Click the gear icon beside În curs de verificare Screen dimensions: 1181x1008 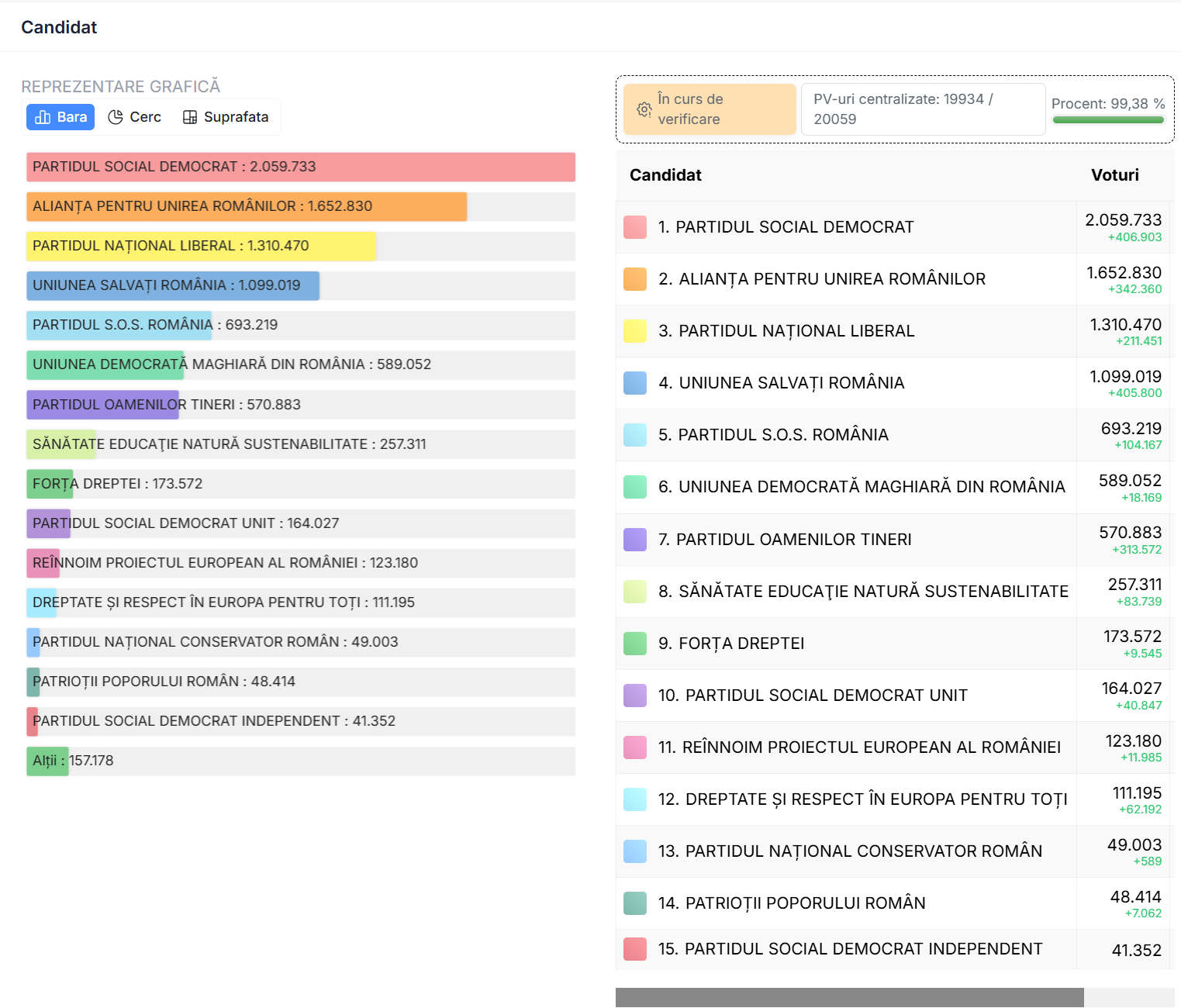point(644,109)
